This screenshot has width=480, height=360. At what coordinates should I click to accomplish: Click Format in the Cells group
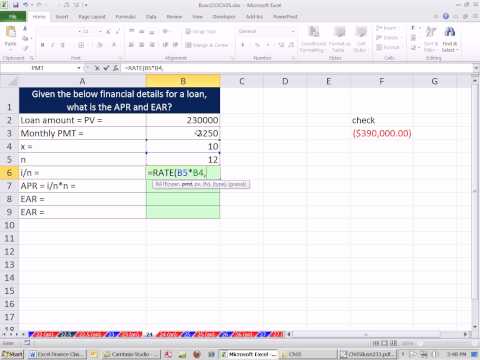pyautogui.click(x=388, y=47)
